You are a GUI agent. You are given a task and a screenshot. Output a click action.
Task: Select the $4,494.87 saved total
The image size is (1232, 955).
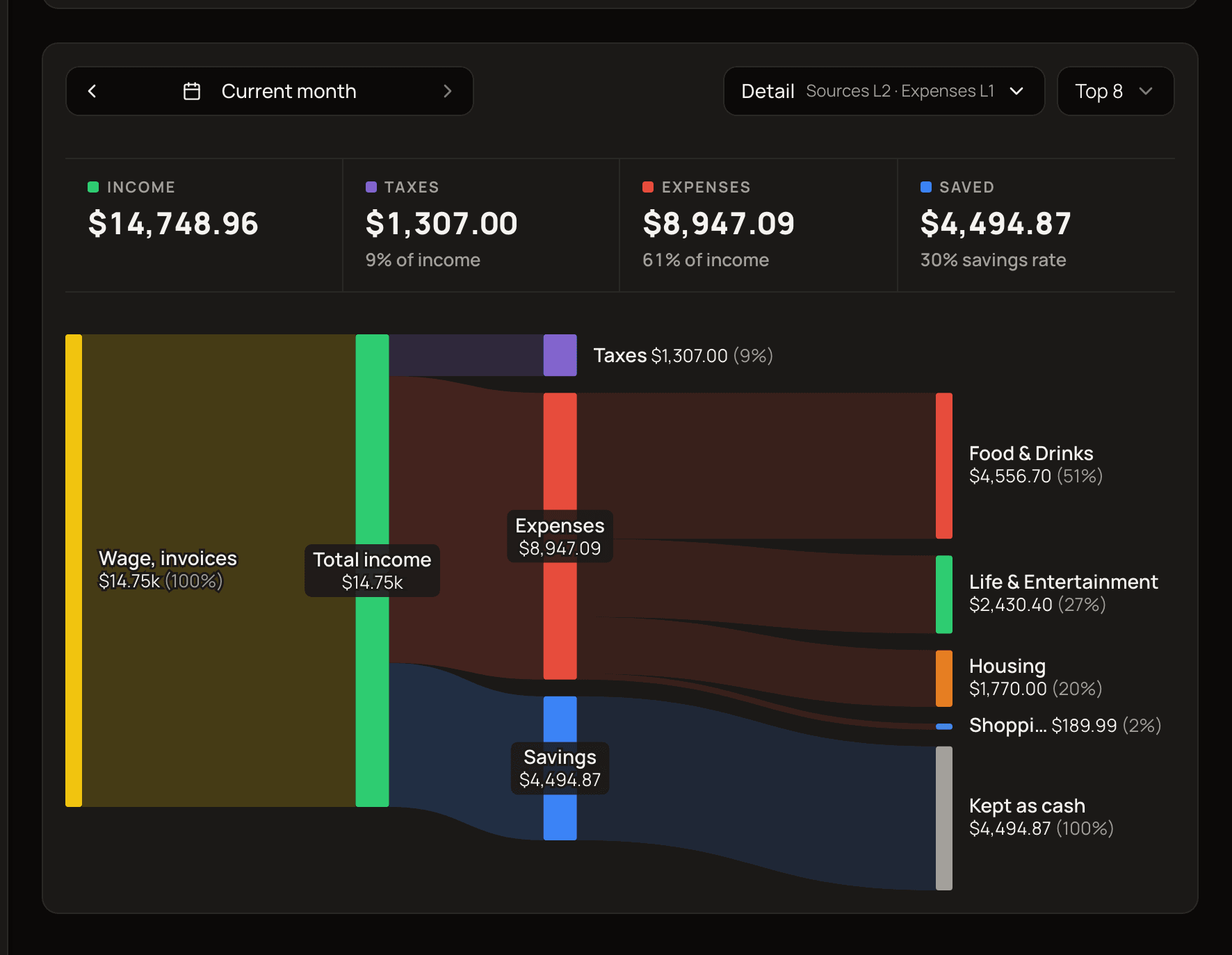click(x=996, y=224)
